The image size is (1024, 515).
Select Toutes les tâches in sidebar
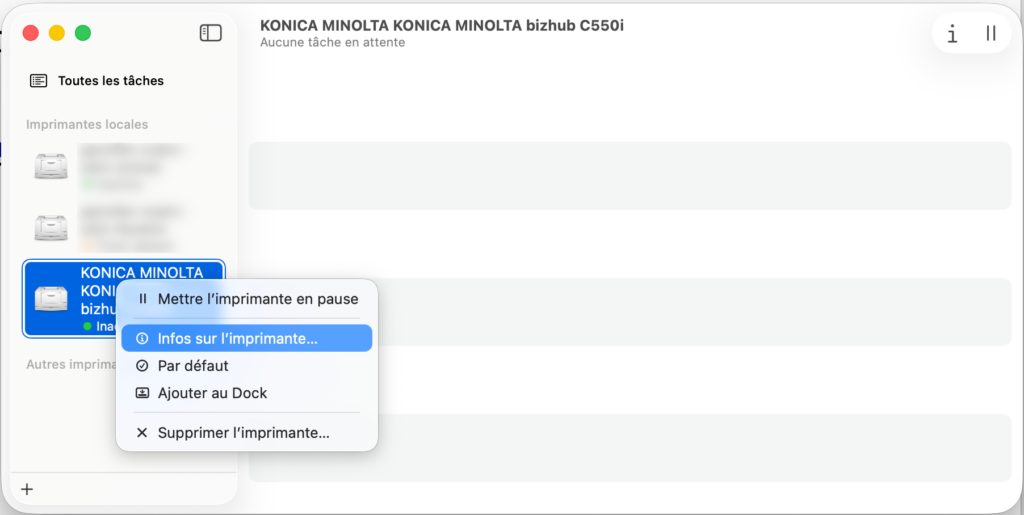(110, 80)
